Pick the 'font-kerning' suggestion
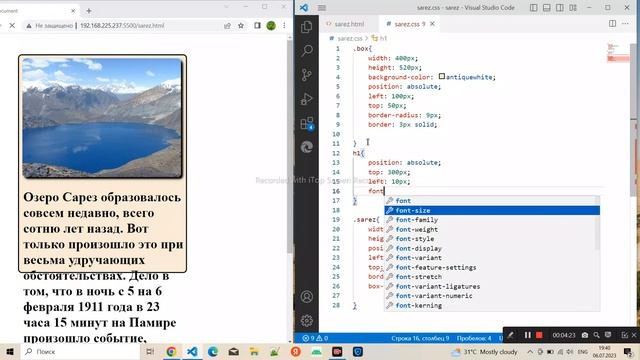Image resolution: width=640 pixels, height=360 pixels. point(492,305)
